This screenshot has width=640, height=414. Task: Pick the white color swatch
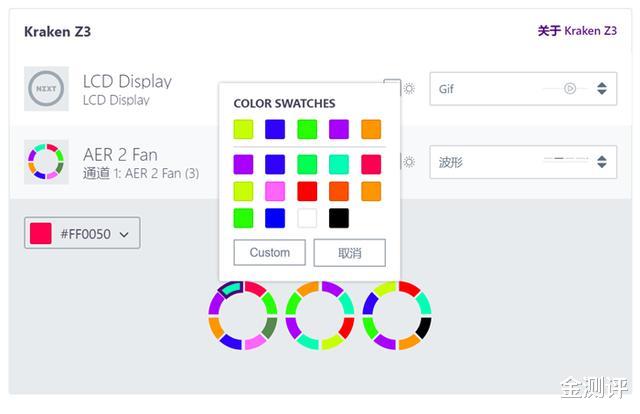(307, 218)
